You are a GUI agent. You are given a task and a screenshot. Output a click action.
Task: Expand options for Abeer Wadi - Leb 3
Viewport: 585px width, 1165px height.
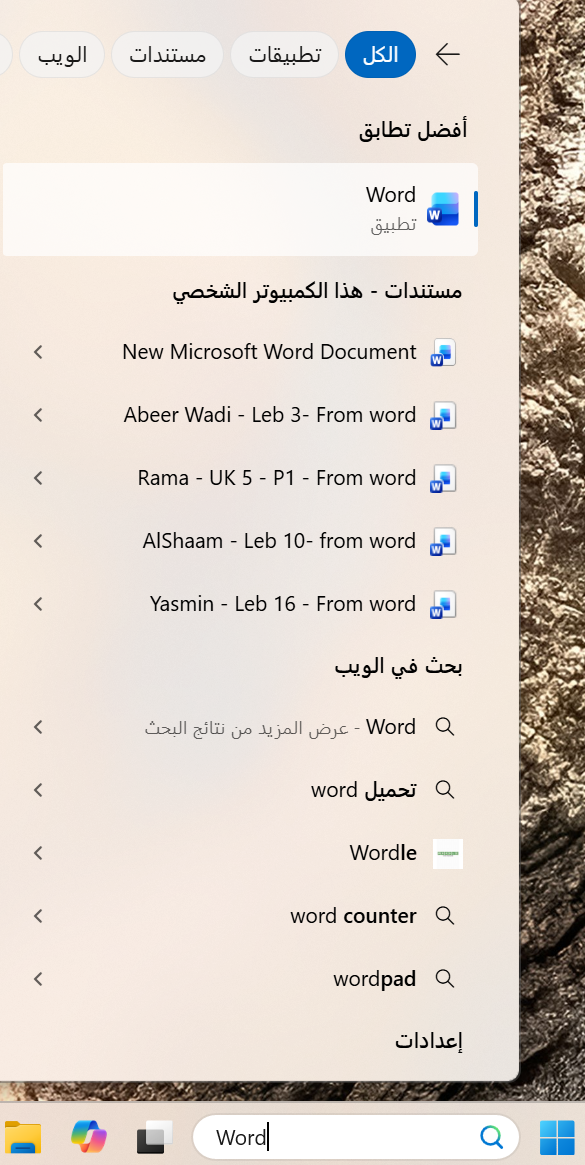coord(39,415)
